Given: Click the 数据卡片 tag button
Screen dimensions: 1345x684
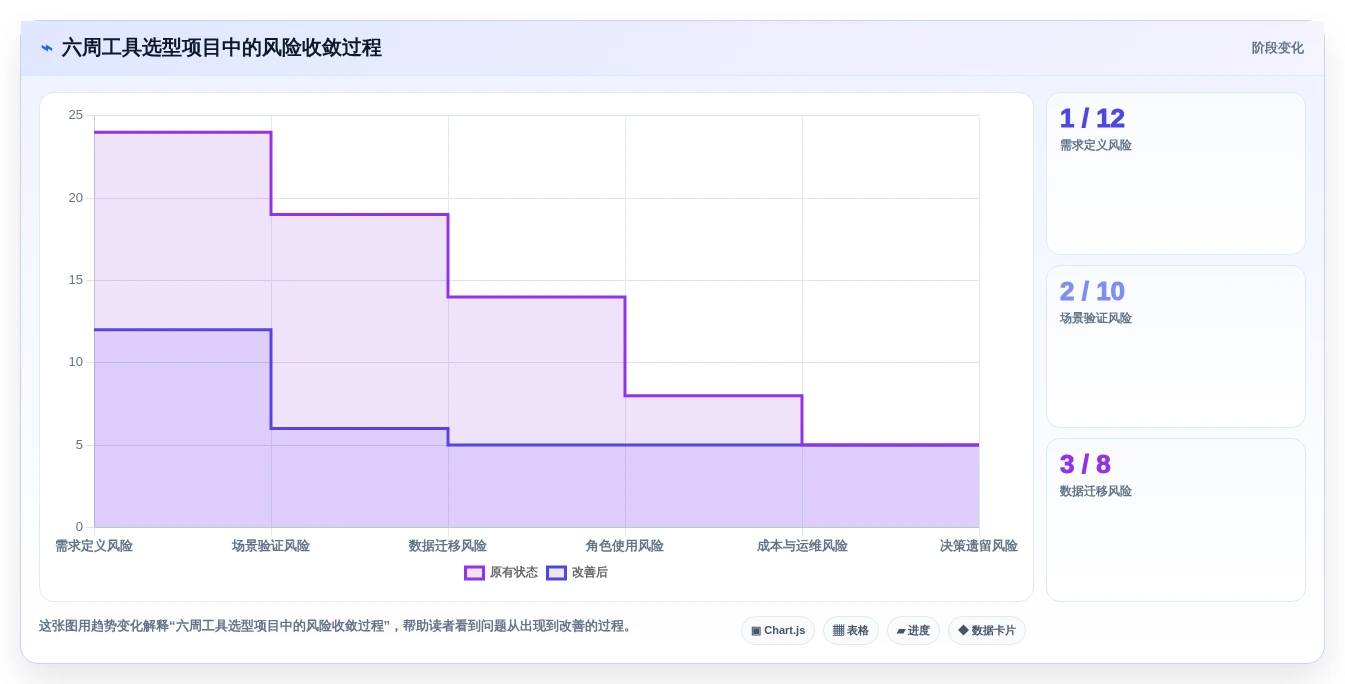Looking at the screenshot, I should [x=987, y=631].
